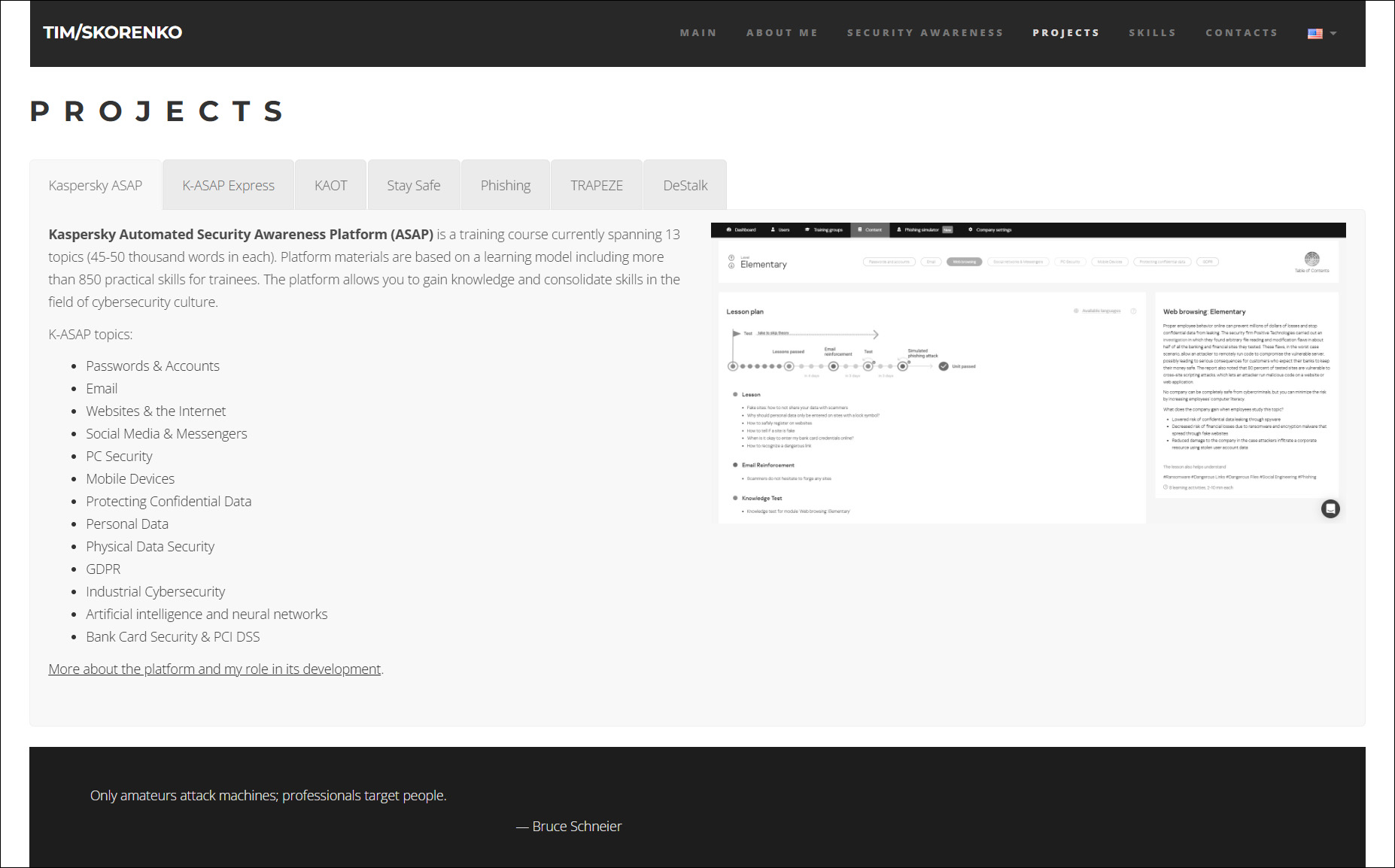The width and height of the screenshot is (1395, 868).
Task: Select PROJECTS in the top navigation
Action: (1066, 33)
